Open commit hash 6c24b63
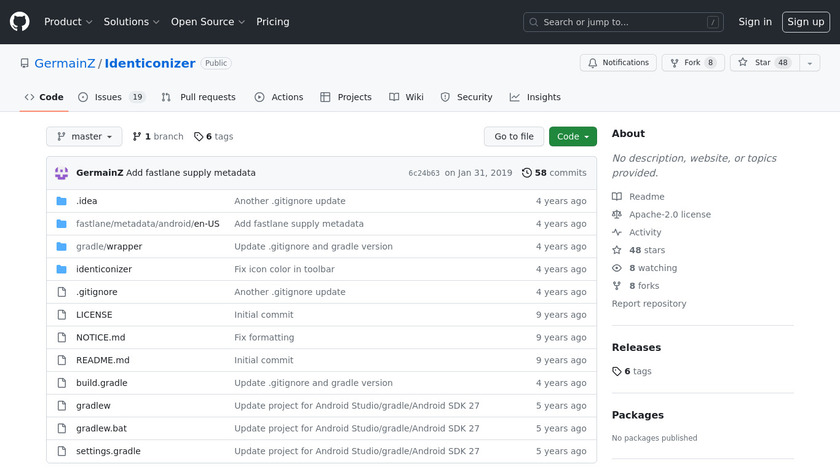 coord(424,173)
